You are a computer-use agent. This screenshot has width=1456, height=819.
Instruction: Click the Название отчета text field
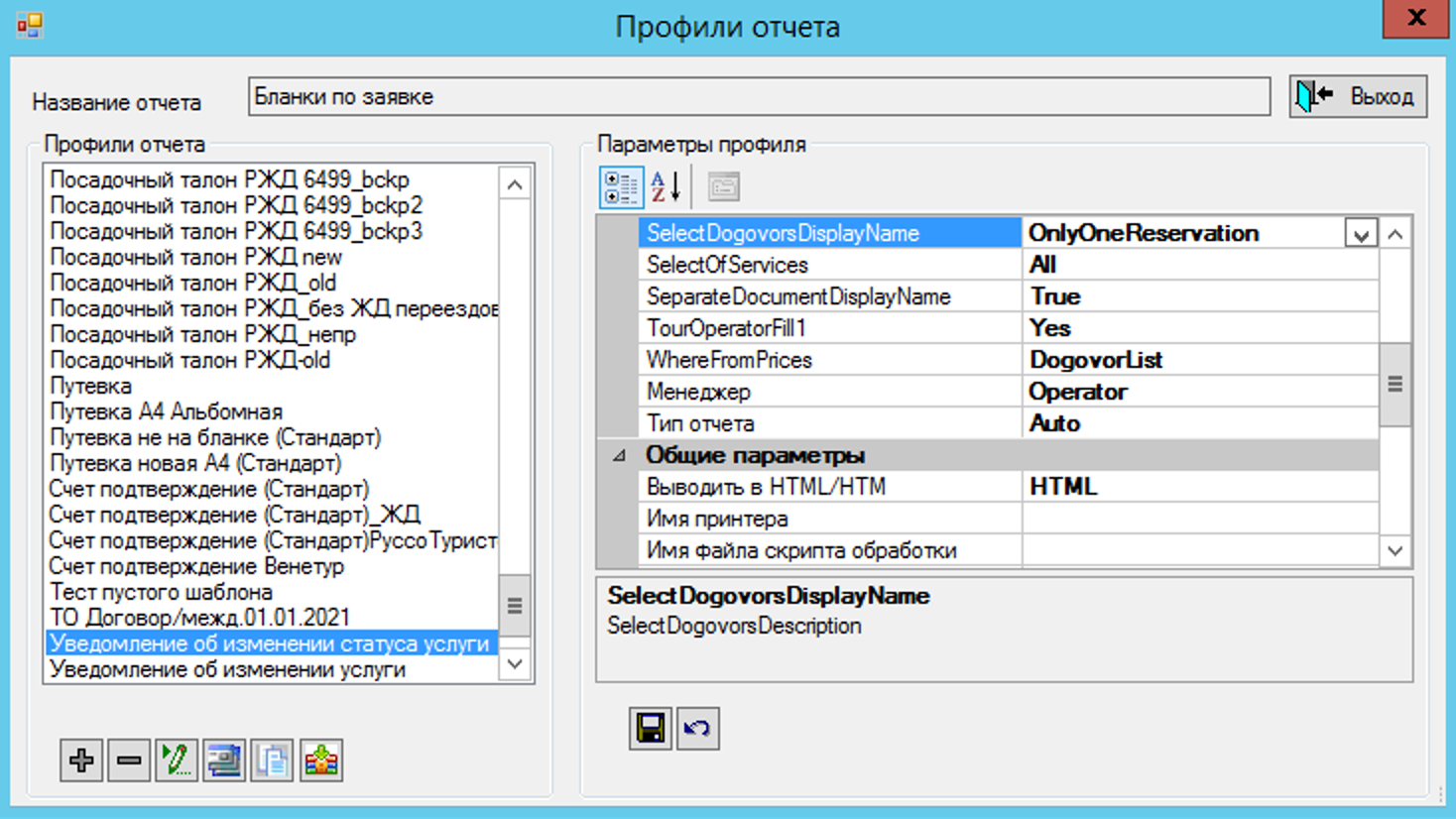click(759, 97)
